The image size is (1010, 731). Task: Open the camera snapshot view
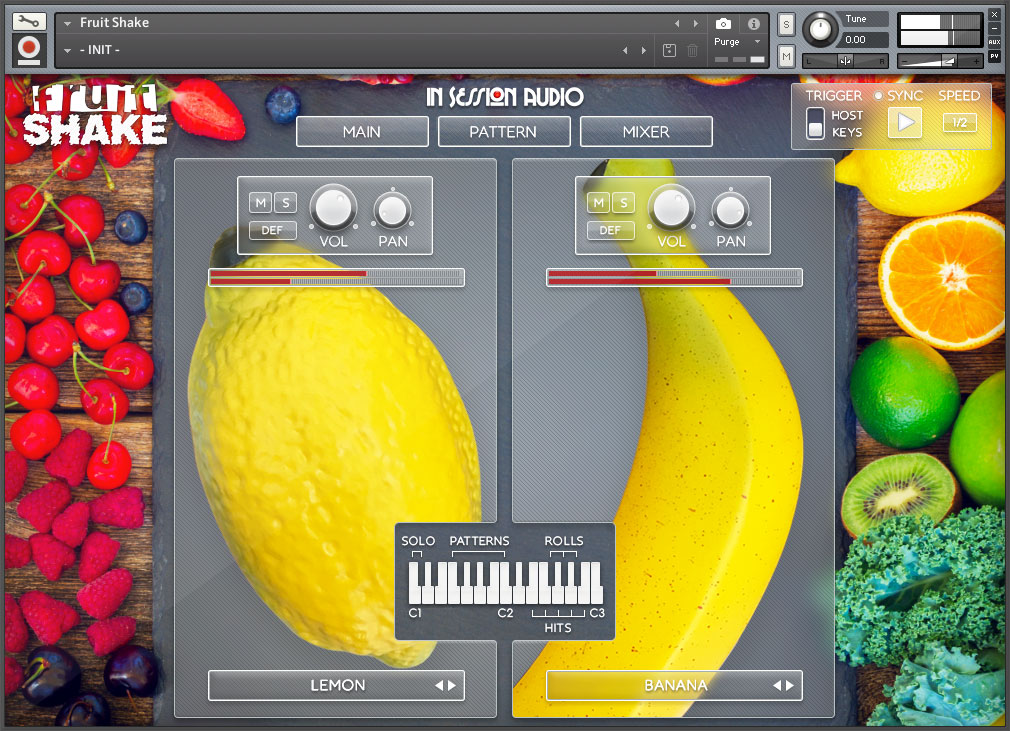point(724,23)
